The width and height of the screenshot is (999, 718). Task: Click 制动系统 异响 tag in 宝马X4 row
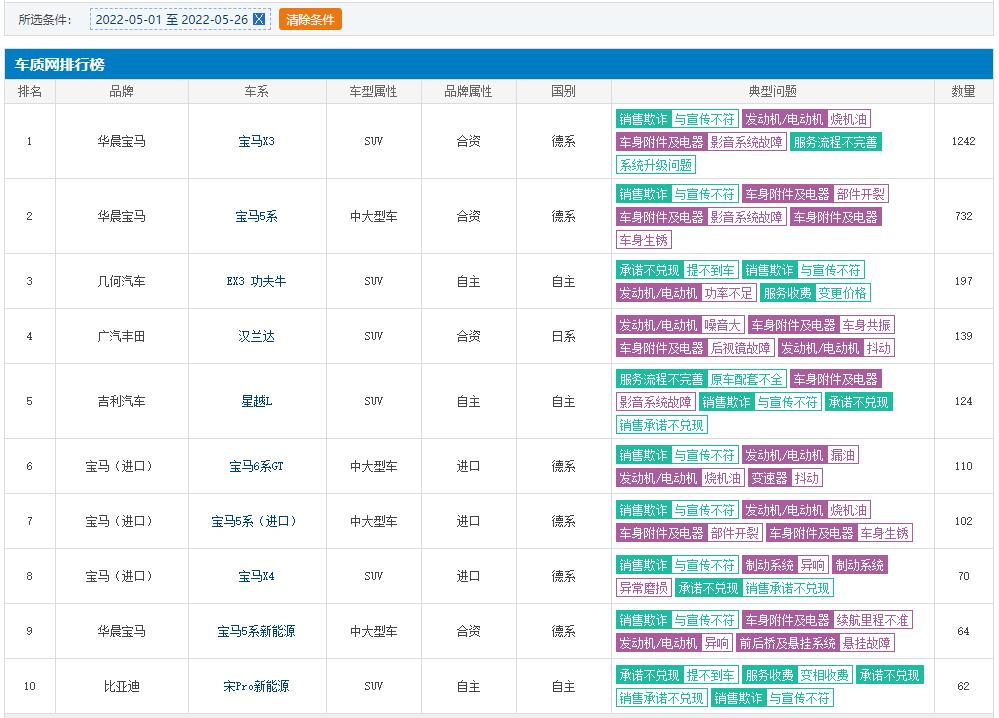click(785, 565)
